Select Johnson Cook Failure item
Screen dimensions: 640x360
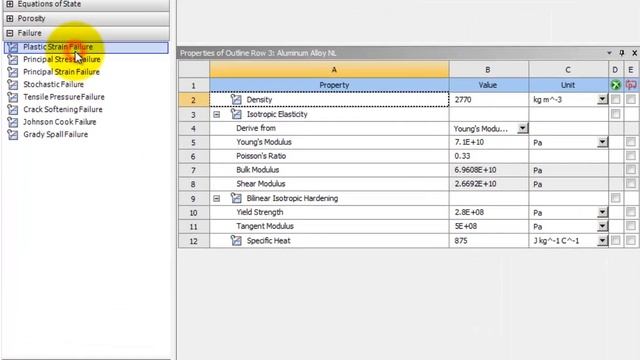[60, 122]
